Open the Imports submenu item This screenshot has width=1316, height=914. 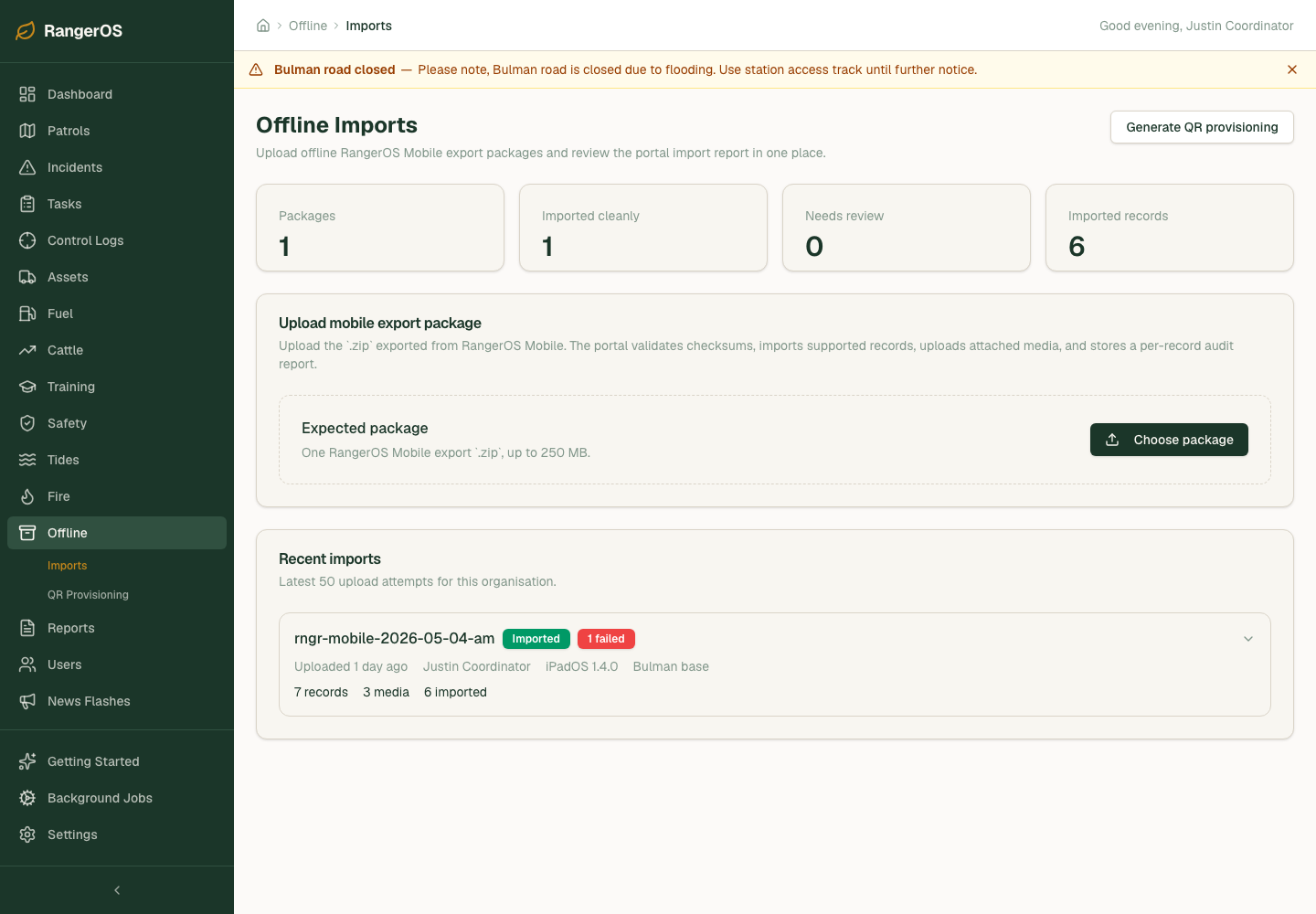[x=68, y=566]
